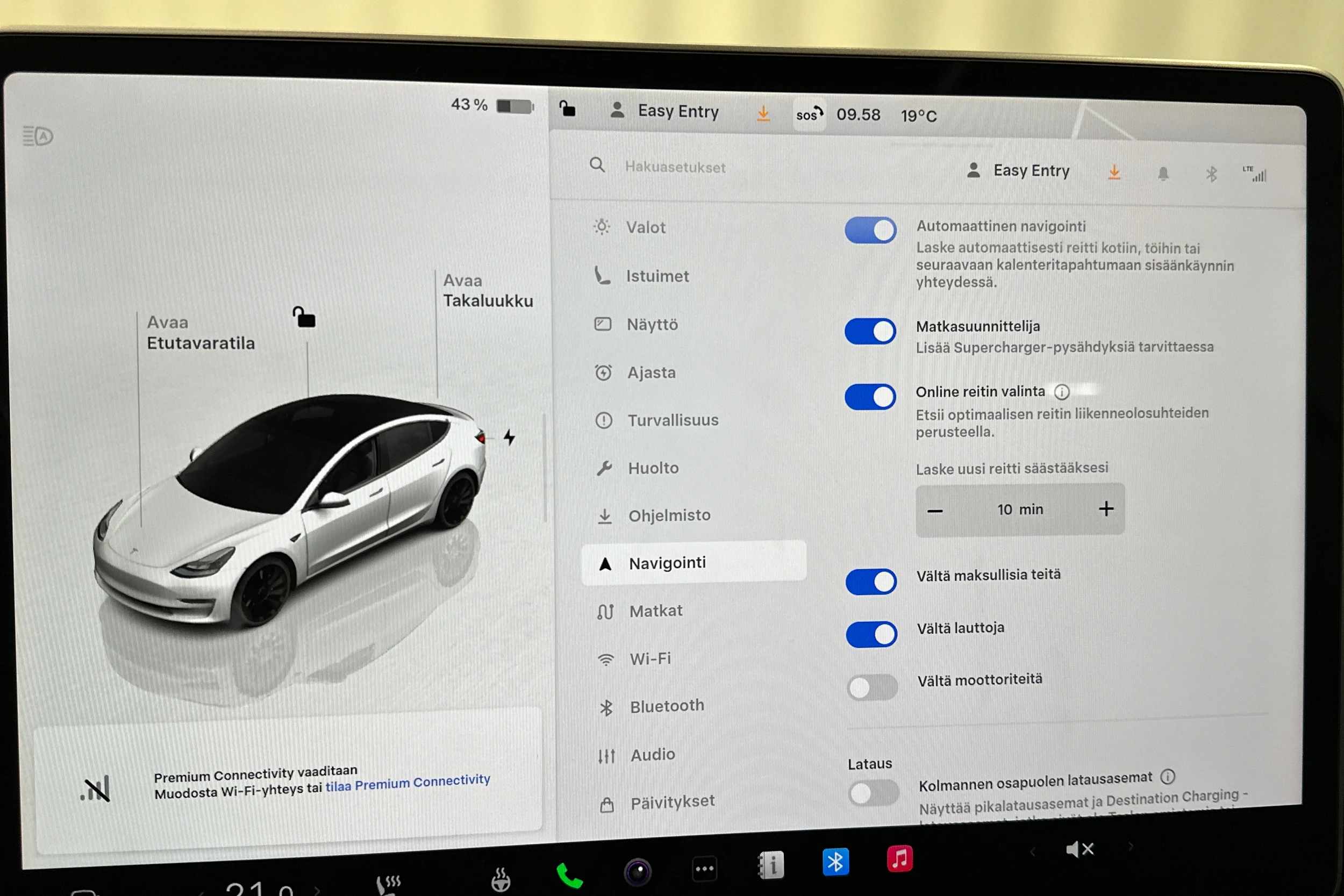Open the Apple Music app icon
Viewport: 1344px width, 896px height.
click(899, 858)
